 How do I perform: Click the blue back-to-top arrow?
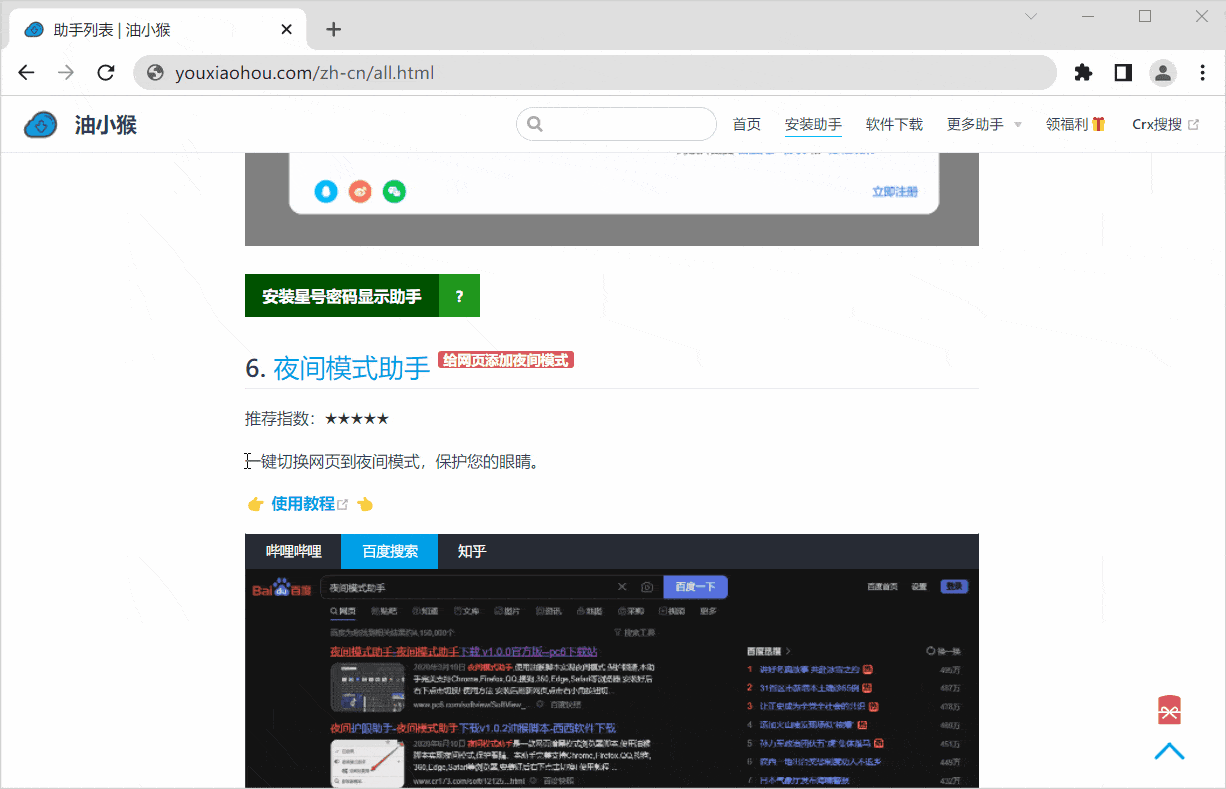pos(1170,751)
